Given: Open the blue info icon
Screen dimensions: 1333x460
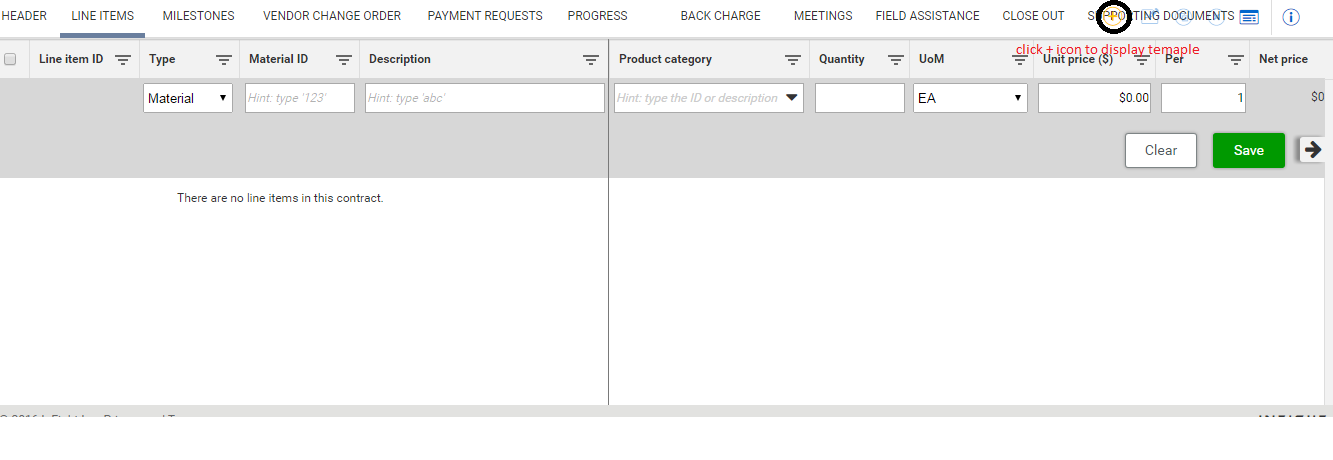Looking at the screenshot, I should click(x=1291, y=17).
